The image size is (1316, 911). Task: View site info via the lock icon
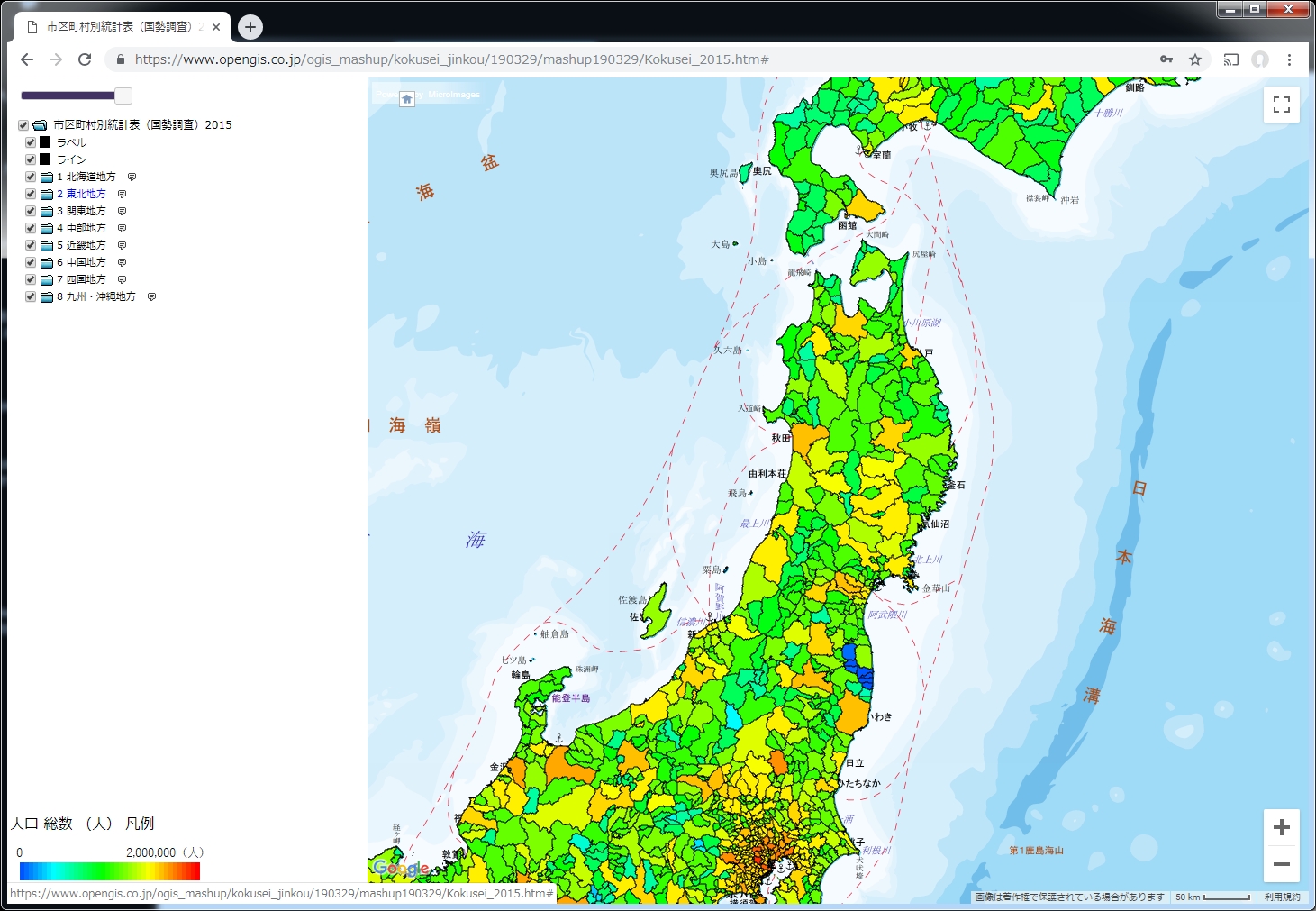click(120, 59)
